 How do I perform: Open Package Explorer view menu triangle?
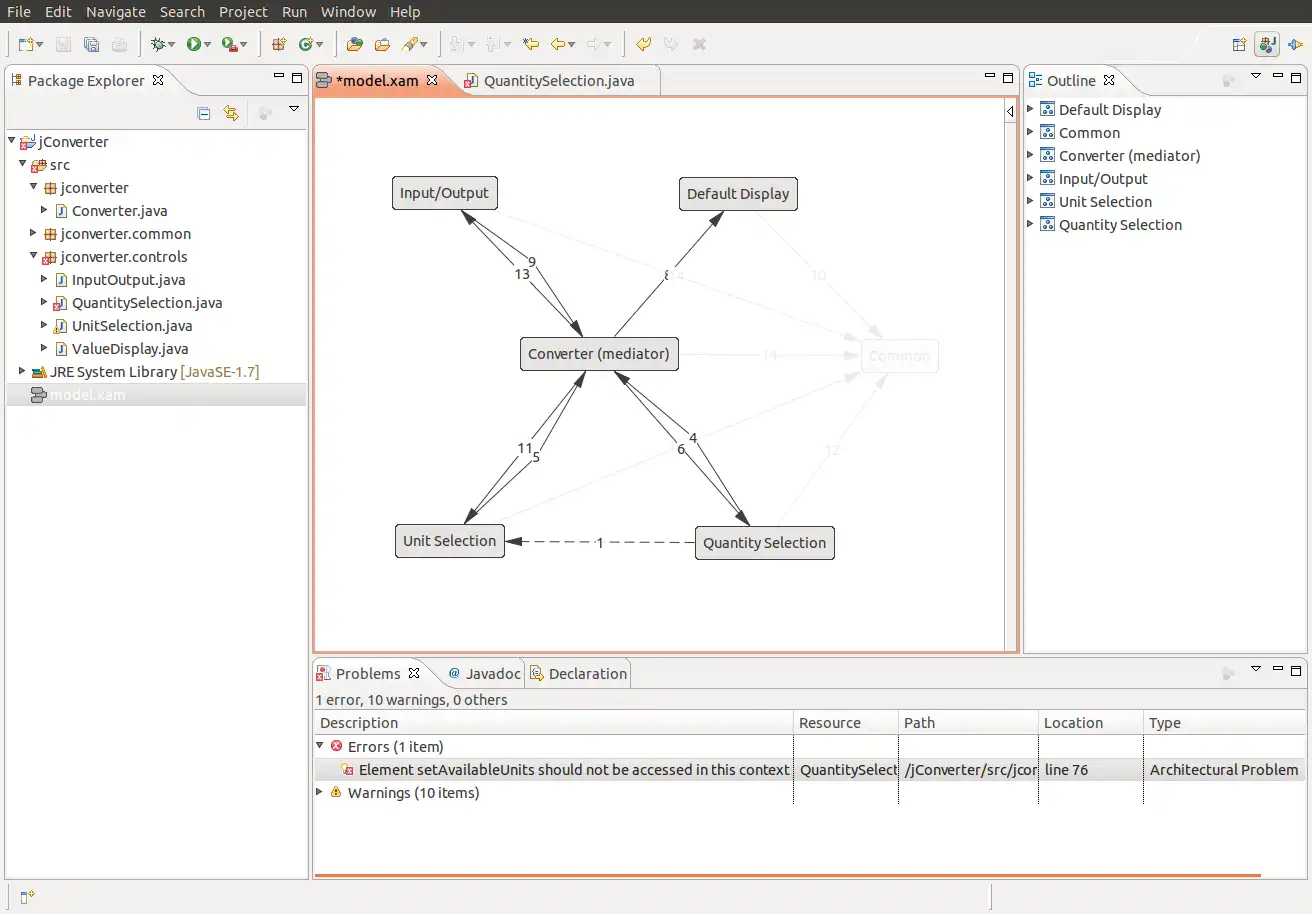click(294, 109)
